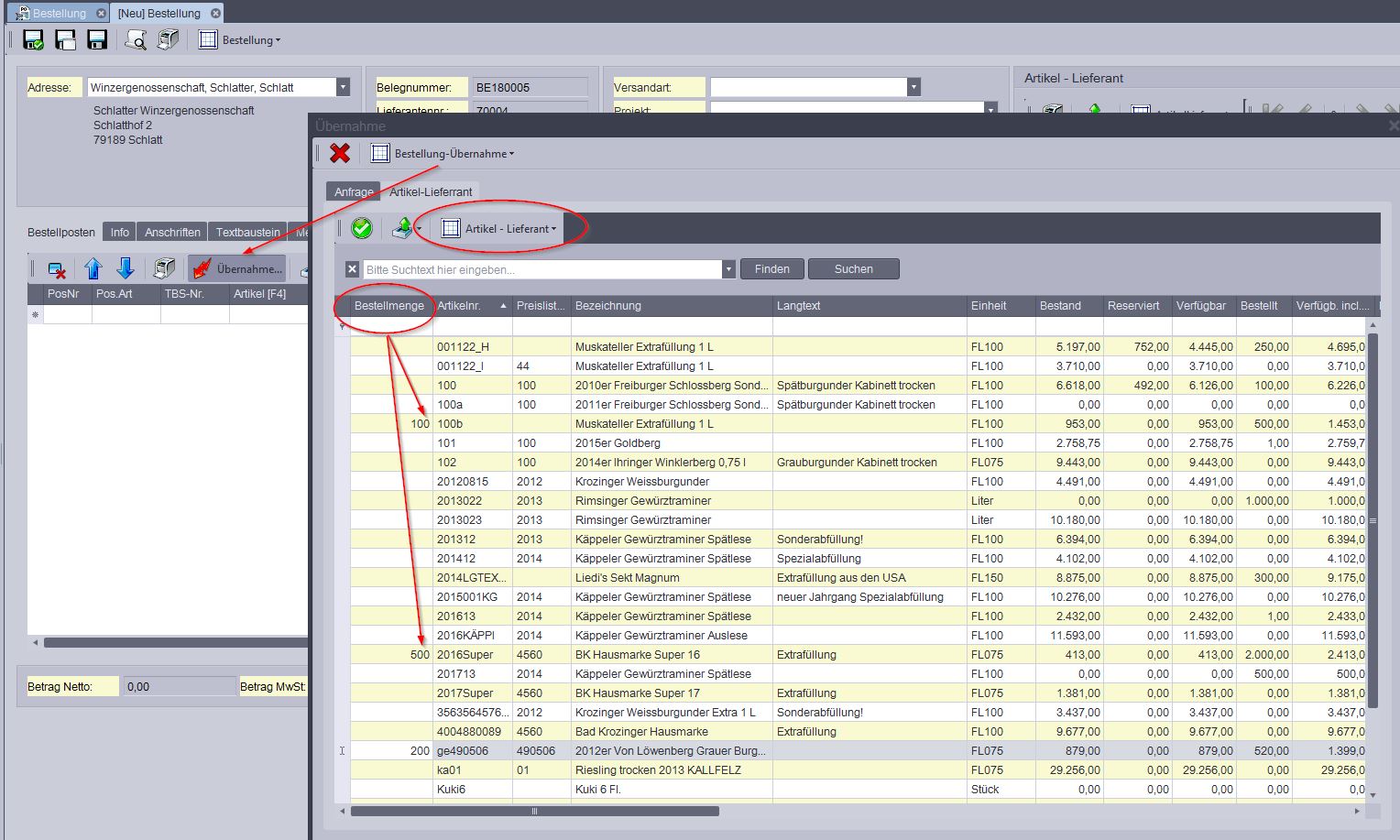Open the Bestellposten tab
The image size is (1400, 840).
click(61, 232)
